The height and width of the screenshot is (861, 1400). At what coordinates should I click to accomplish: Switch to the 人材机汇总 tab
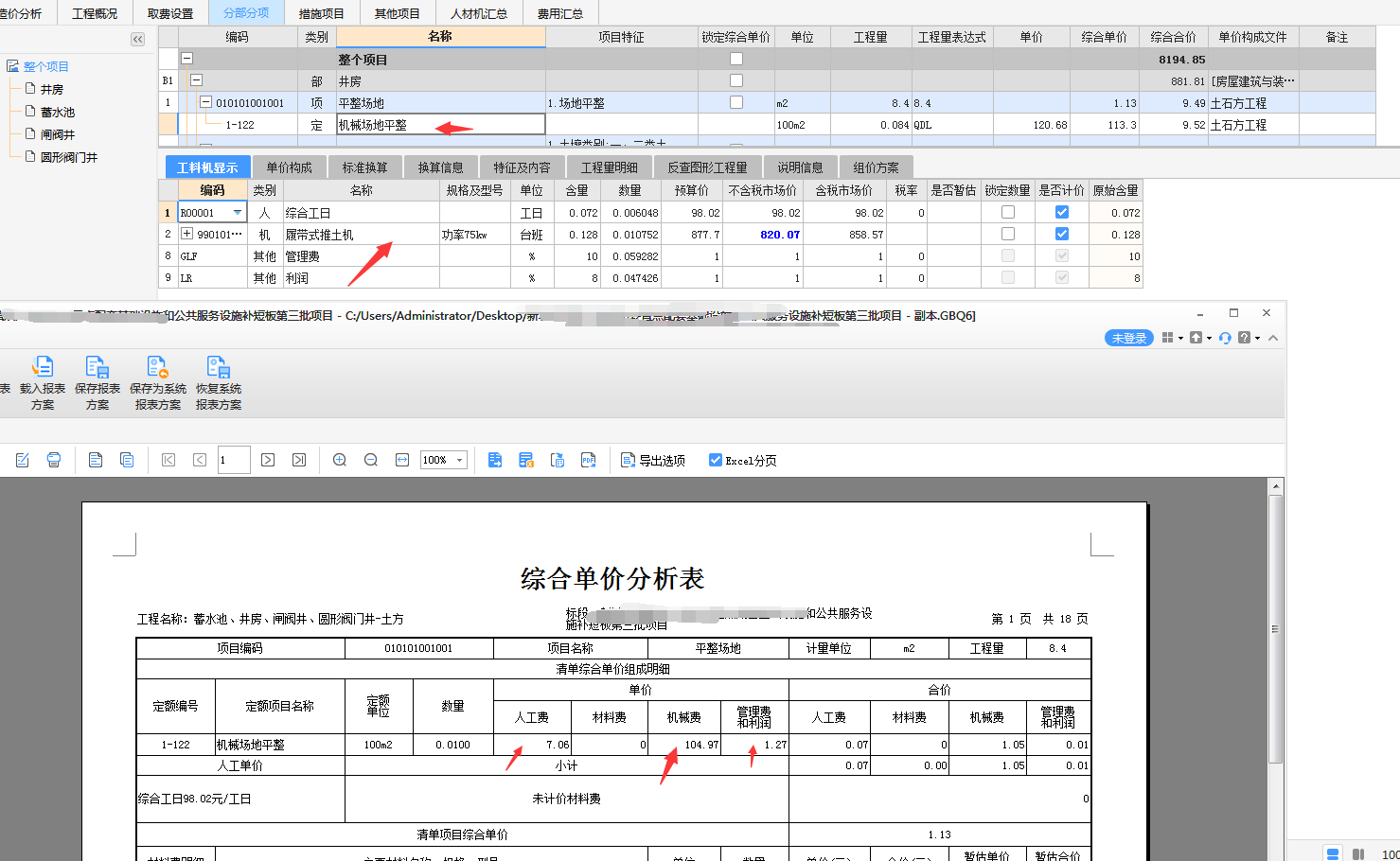click(479, 13)
